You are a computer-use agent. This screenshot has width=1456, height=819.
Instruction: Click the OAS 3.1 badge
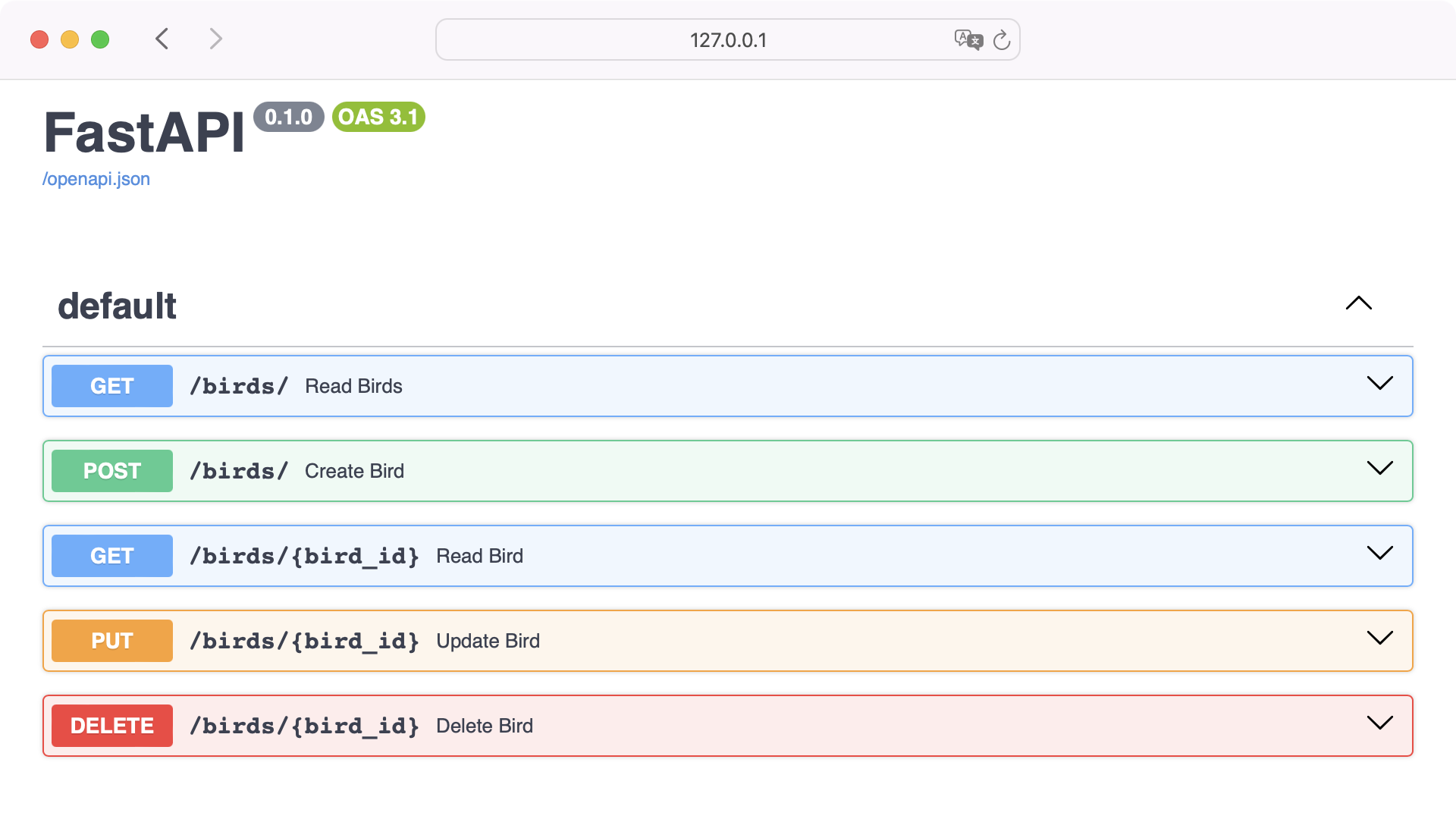click(378, 118)
